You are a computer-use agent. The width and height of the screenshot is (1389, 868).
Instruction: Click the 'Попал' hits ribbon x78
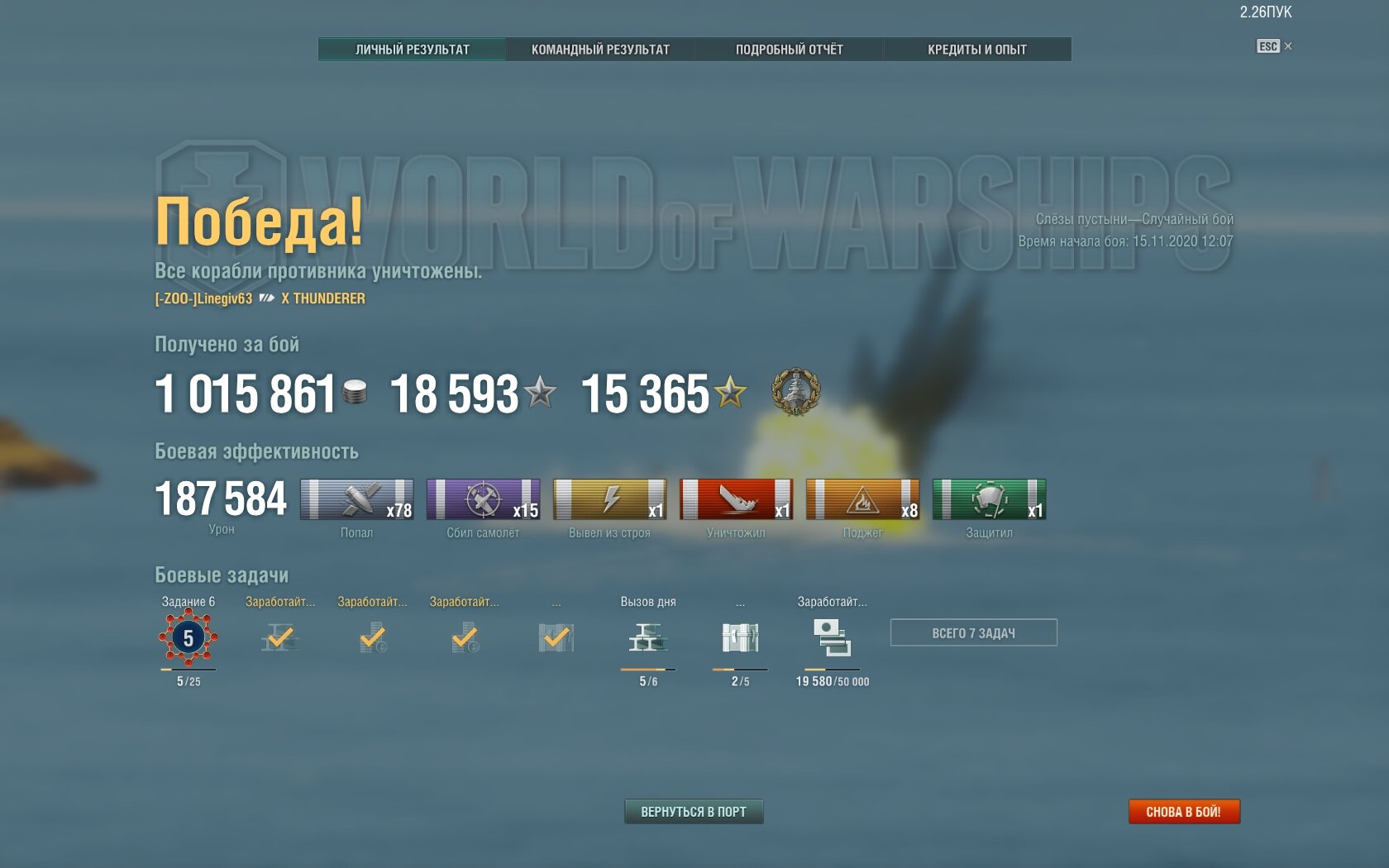[x=356, y=499]
